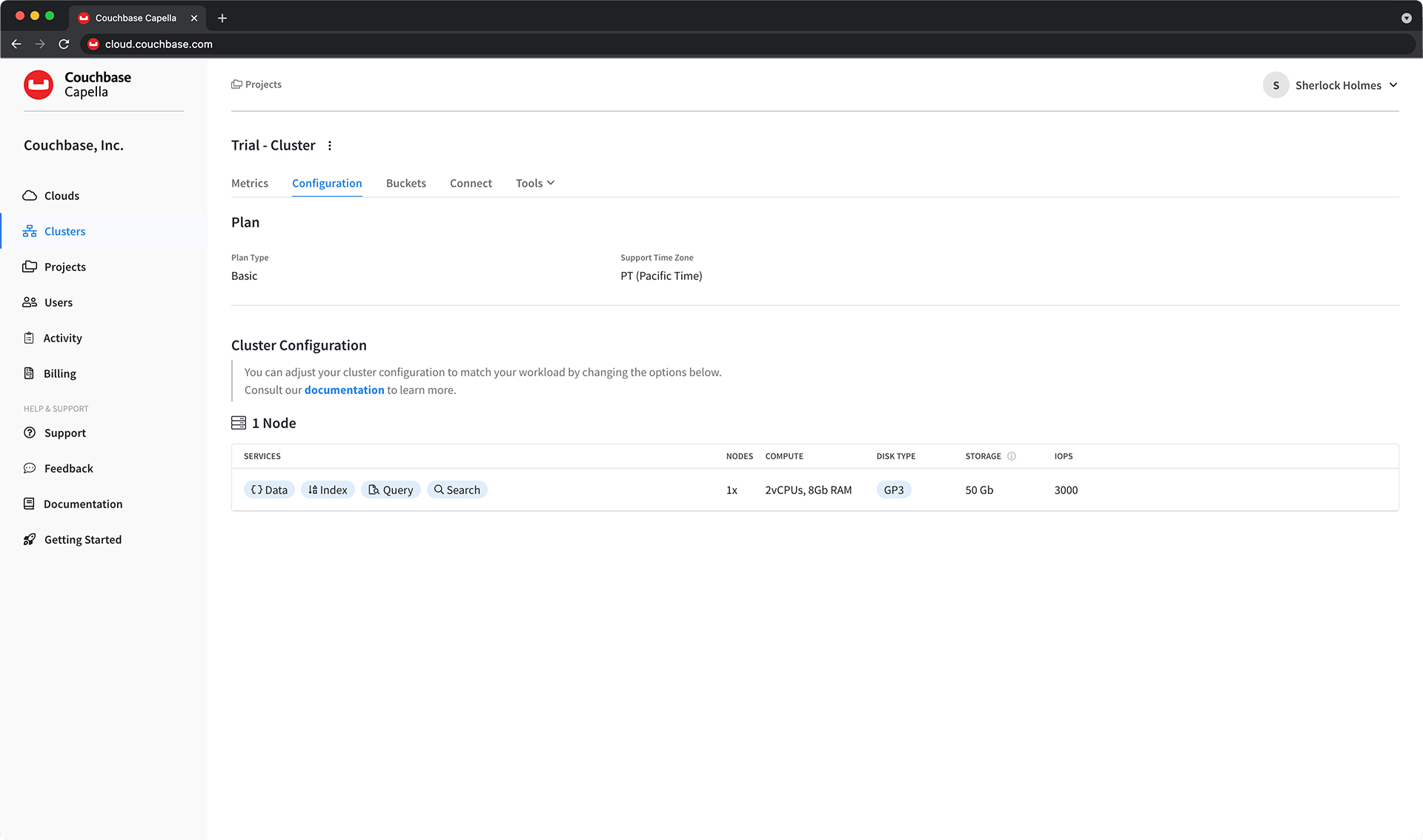Click the Couchbase Capella logo icon
The height and width of the screenshot is (840, 1423).
(x=39, y=84)
